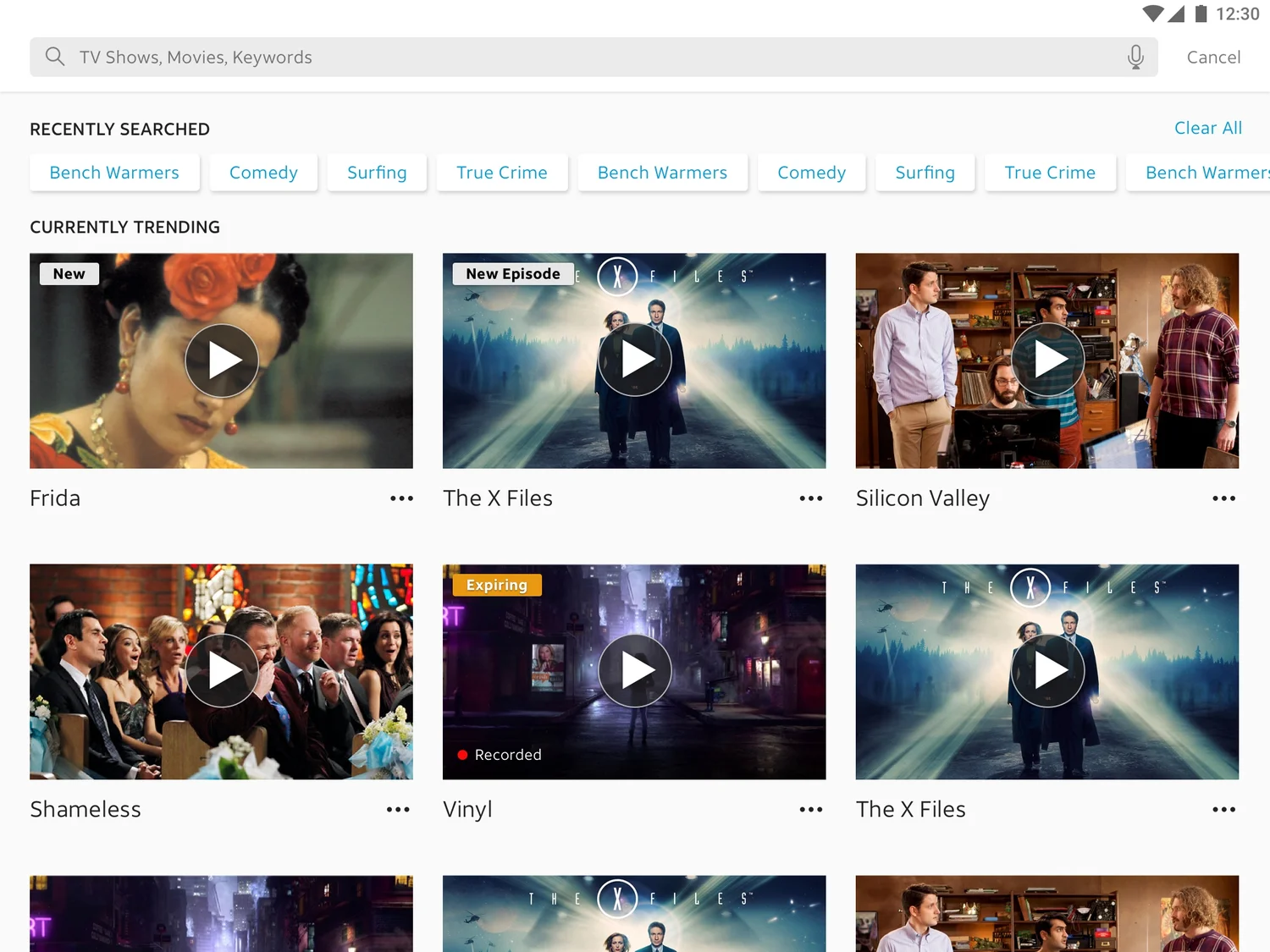Image resolution: width=1270 pixels, height=952 pixels.
Task: Tap the Shameless title
Action: click(x=86, y=810)
